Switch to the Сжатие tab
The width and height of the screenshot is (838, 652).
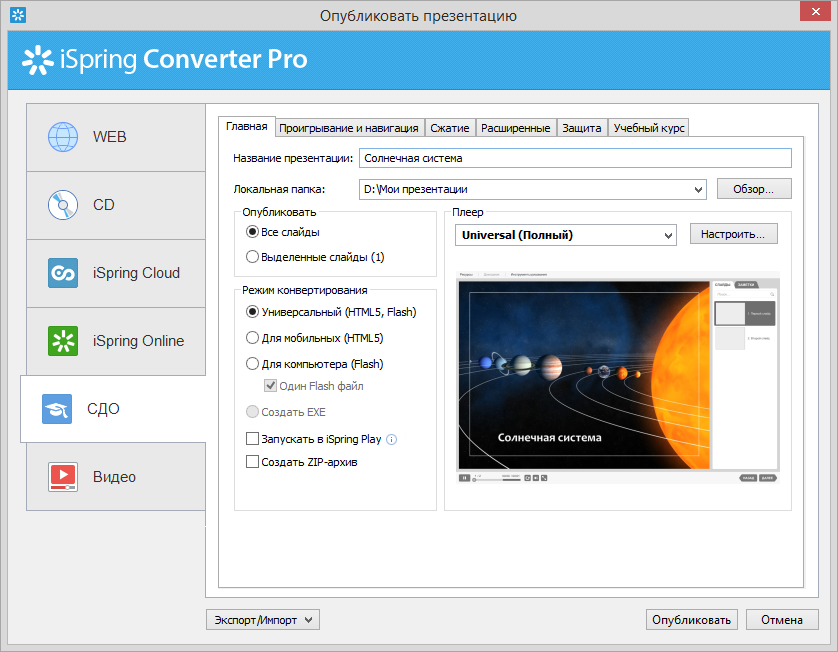[449, 128]
